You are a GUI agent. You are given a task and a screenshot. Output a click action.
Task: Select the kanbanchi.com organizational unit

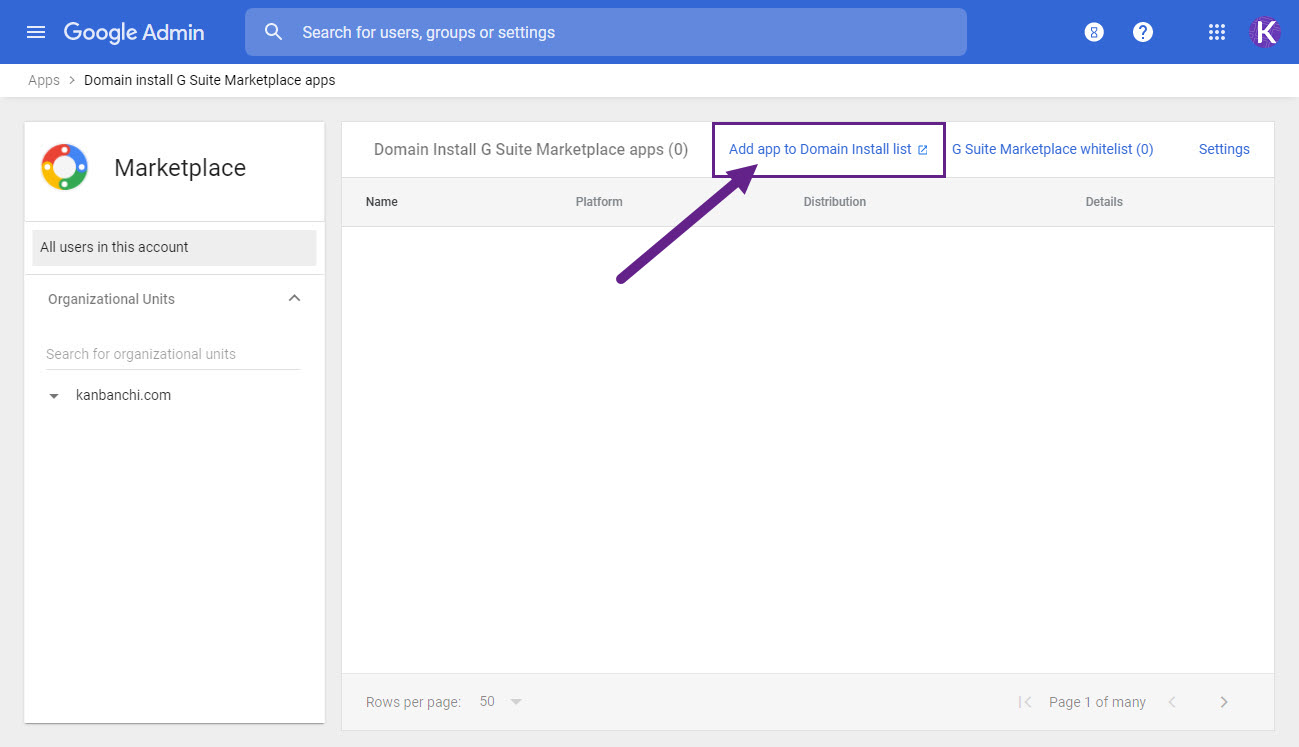(124, 395)
